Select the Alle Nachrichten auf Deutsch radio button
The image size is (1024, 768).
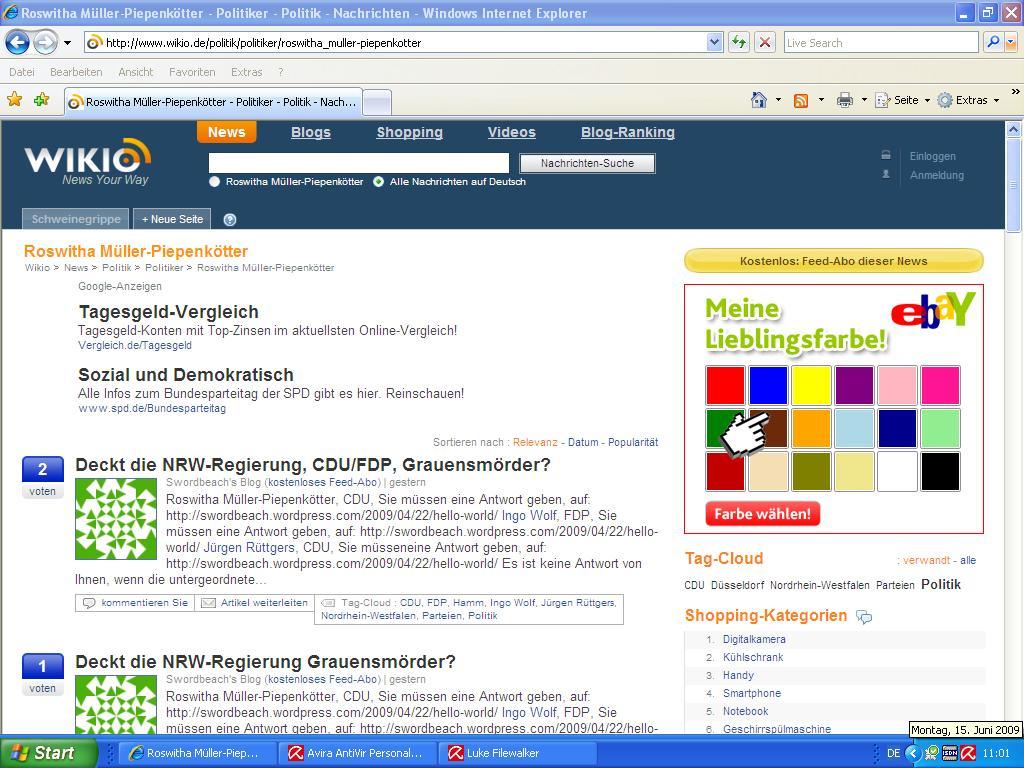(x=378, y=182)
